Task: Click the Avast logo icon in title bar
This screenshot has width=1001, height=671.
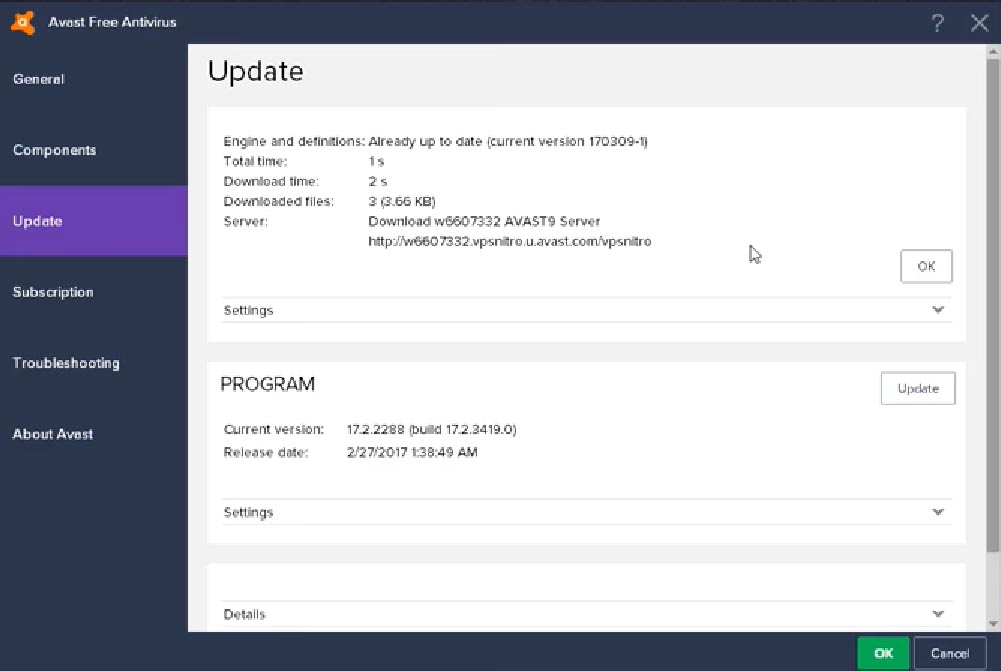Action: (x=23, y=22)
